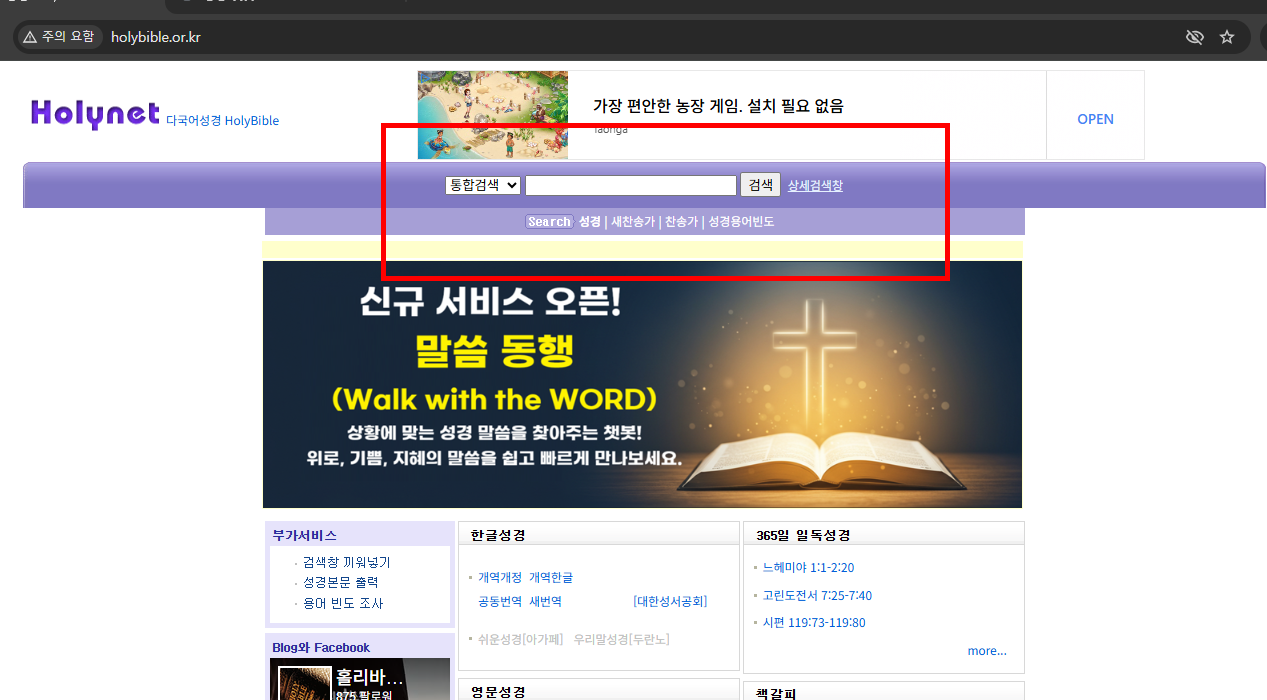Click the 찬송가 link in the search row
The height and width of the screenshot is (700, 1267).
click(681, 221)
